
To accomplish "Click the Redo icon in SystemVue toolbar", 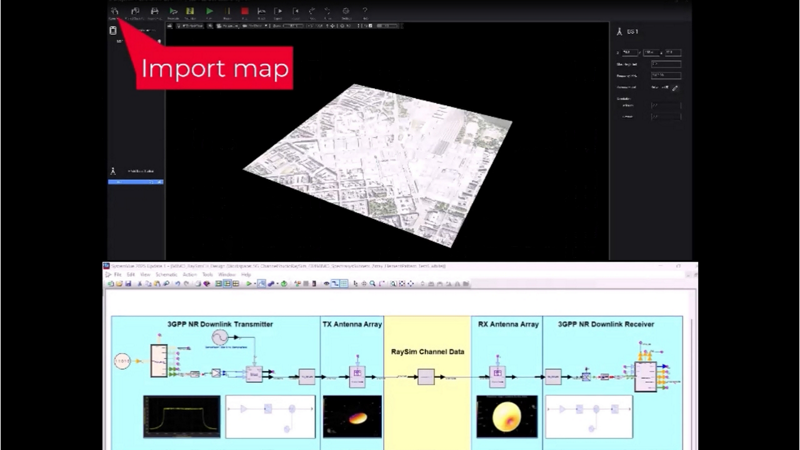I will click(186, 284).
